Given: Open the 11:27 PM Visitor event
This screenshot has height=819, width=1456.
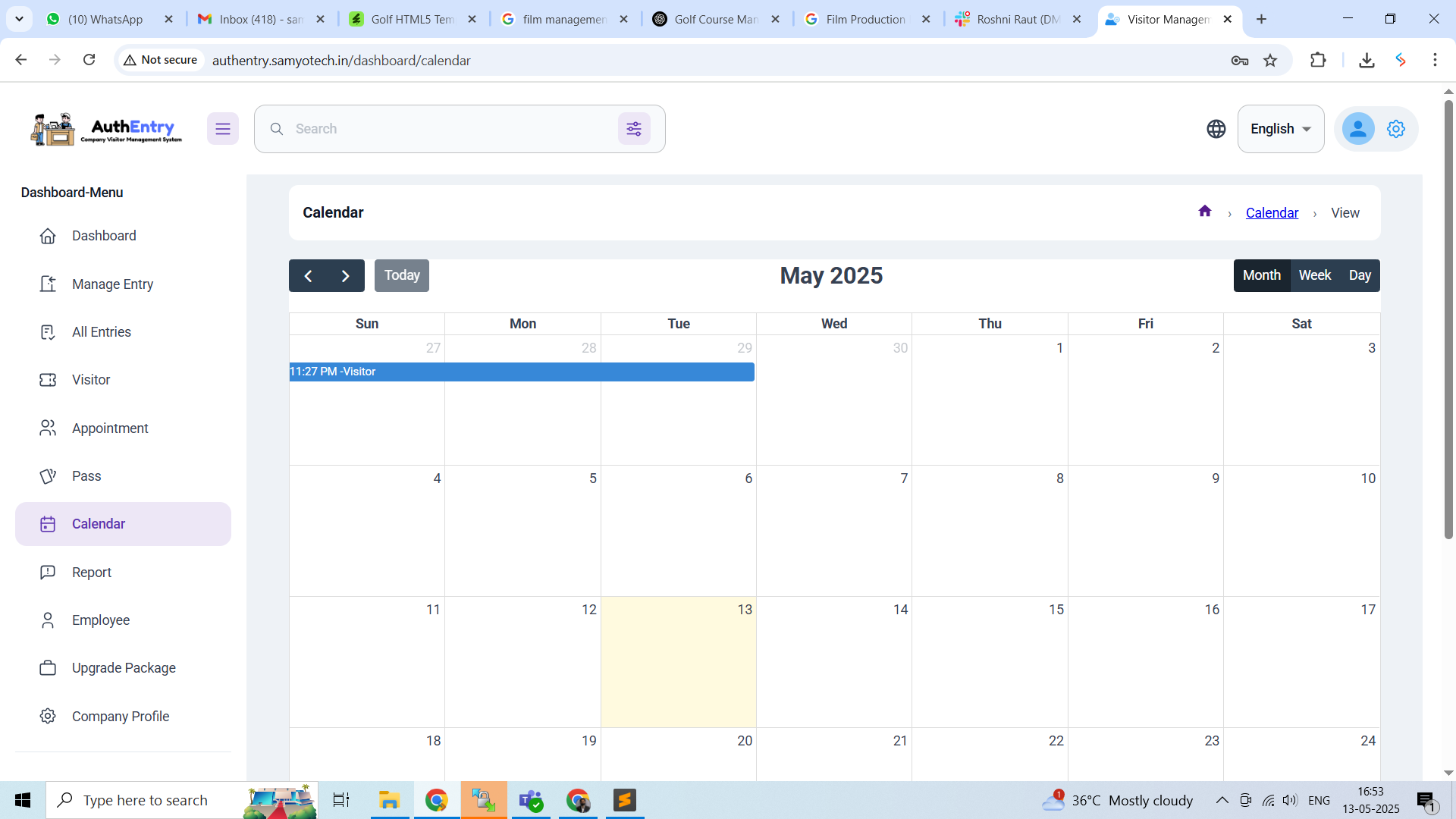Looking at the screenshot, I should coord(521,372).
